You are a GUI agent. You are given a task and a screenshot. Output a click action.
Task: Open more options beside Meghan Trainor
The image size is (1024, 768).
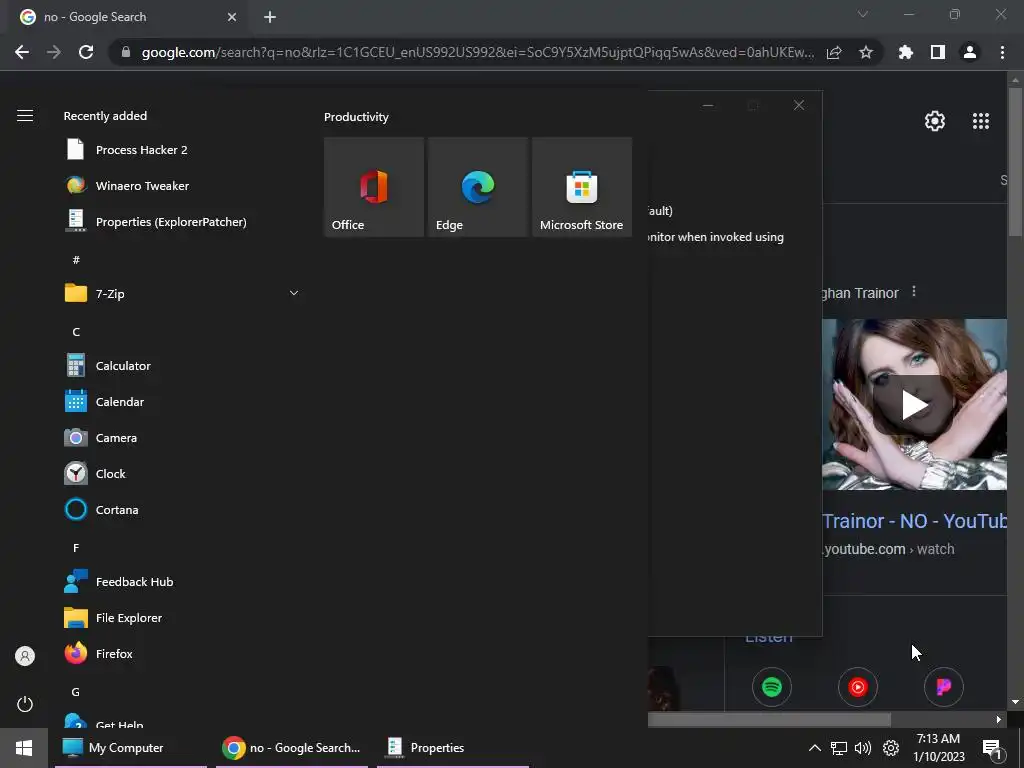[914, 291]
